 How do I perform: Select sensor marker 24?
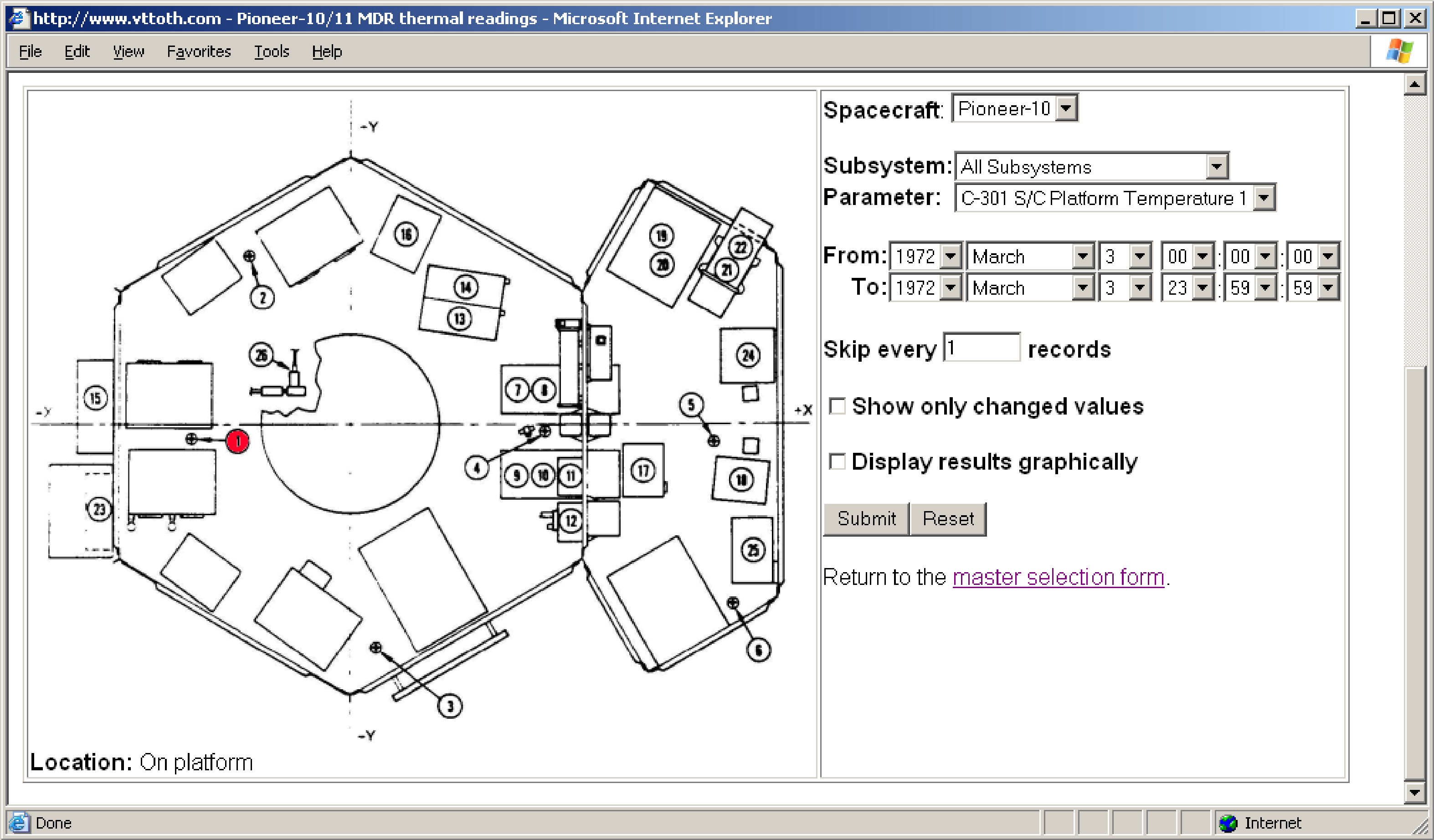(x=748, y=356)
